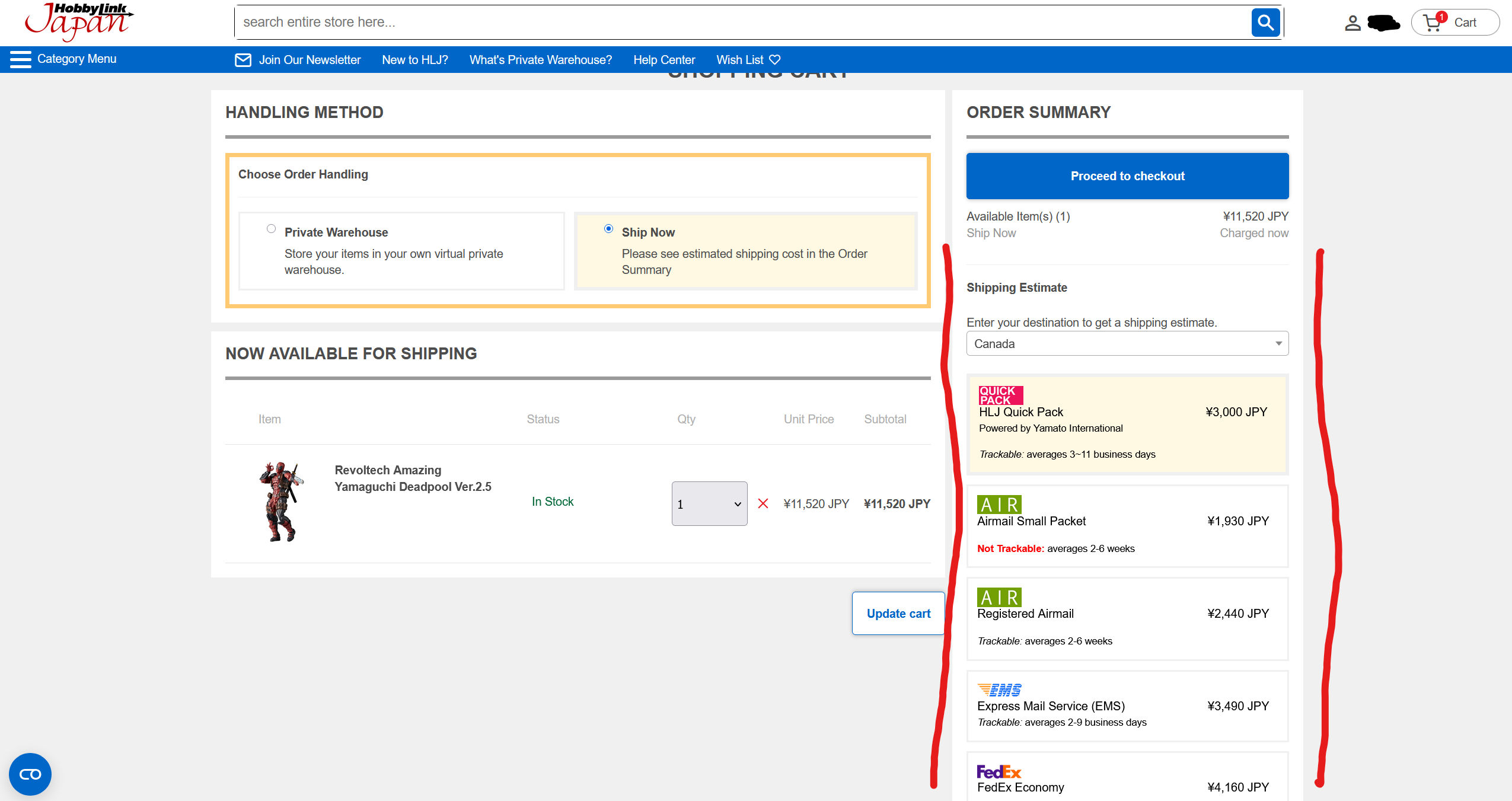1512x801 pixels.
Task: Click the Update cart button
Action: [898, 614]
